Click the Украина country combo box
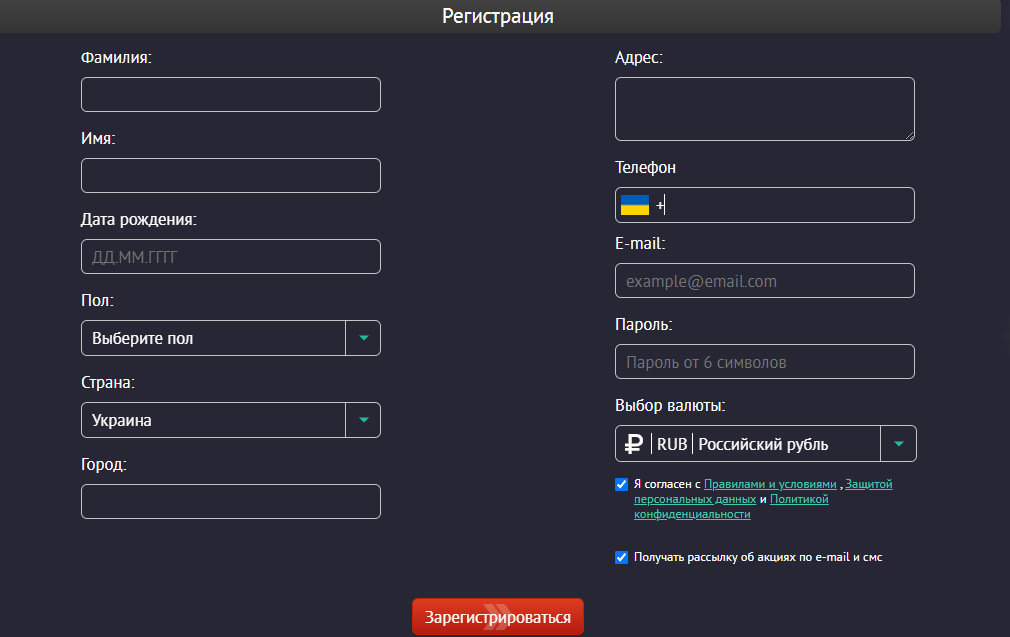The width and height of the screenshot is (1010, 637). (231, 420)
